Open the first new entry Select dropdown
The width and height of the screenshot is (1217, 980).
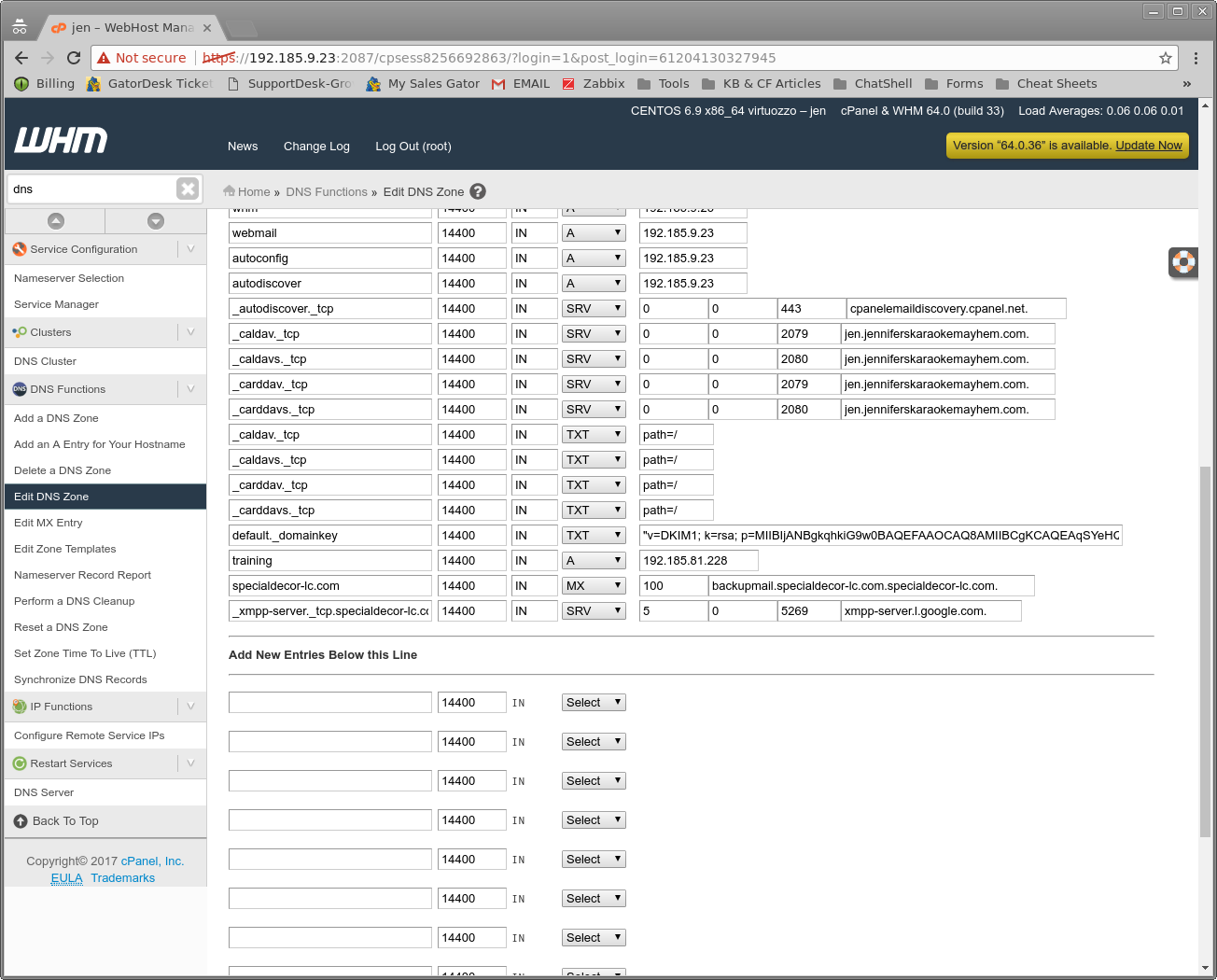coord(594,703)
